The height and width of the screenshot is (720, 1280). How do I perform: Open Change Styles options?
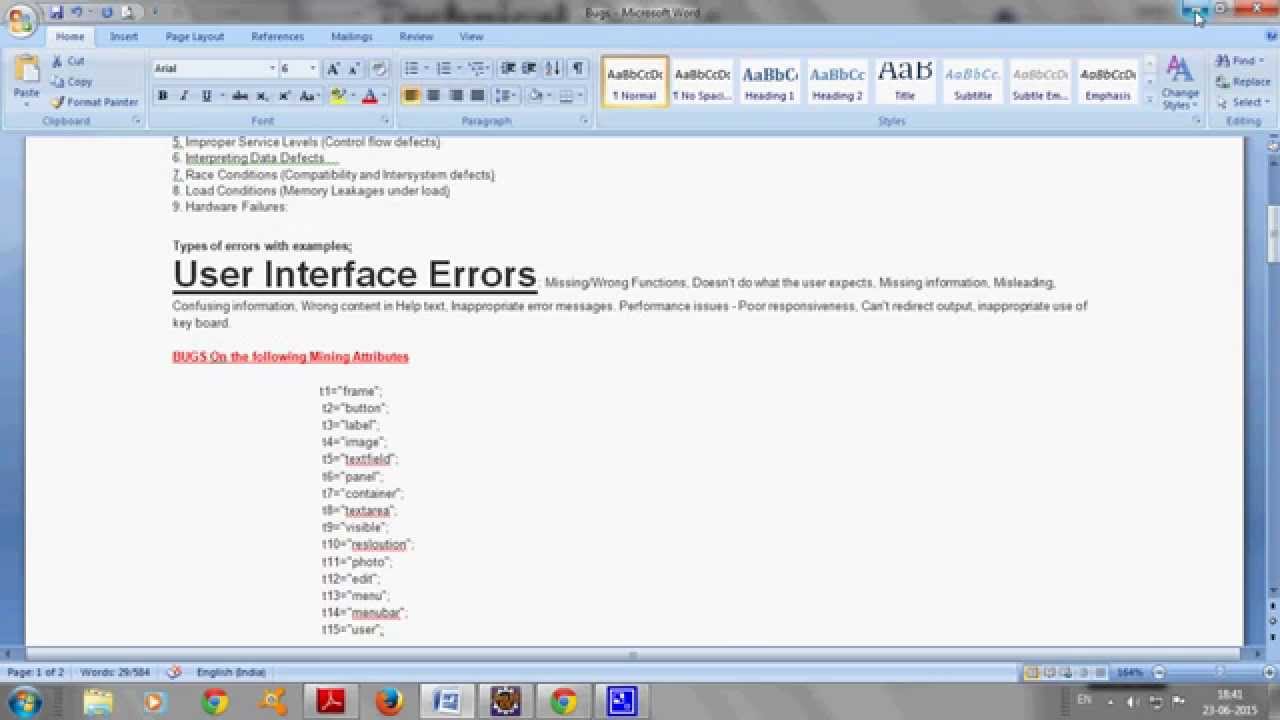tap(1180, 83)
